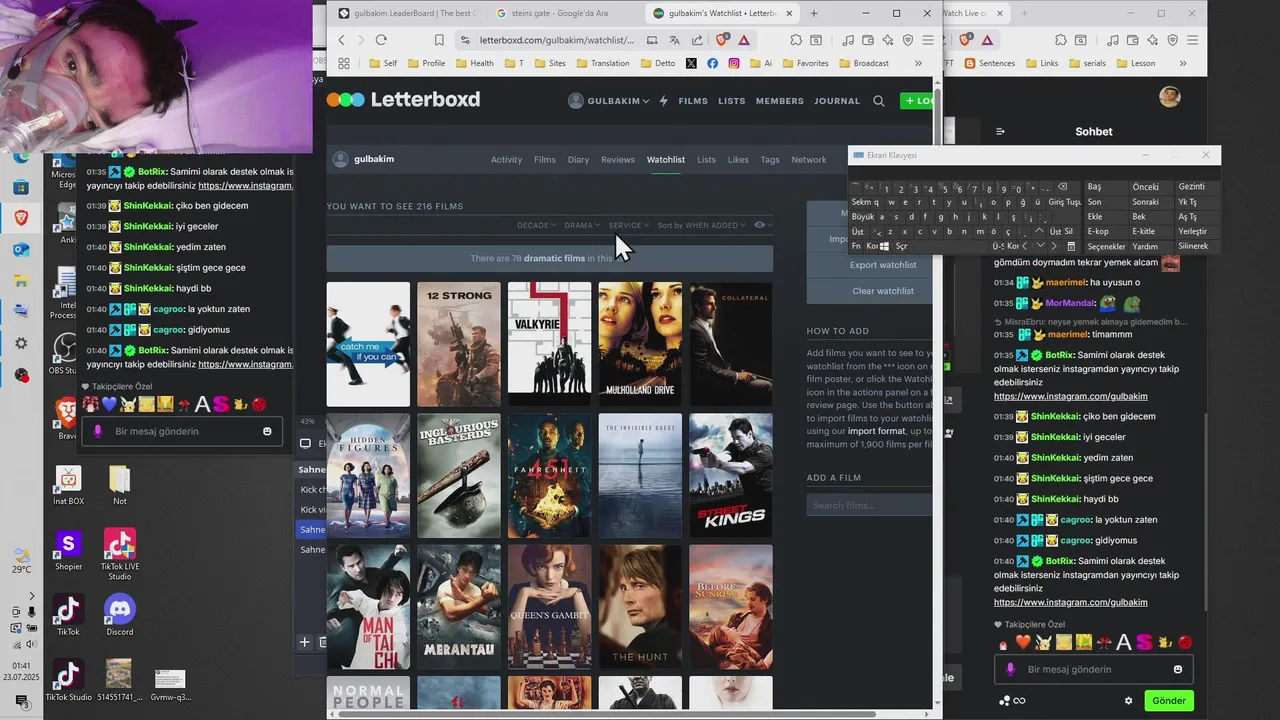
Task: Click the Brave icon in the taskbar
Action: 21,217
